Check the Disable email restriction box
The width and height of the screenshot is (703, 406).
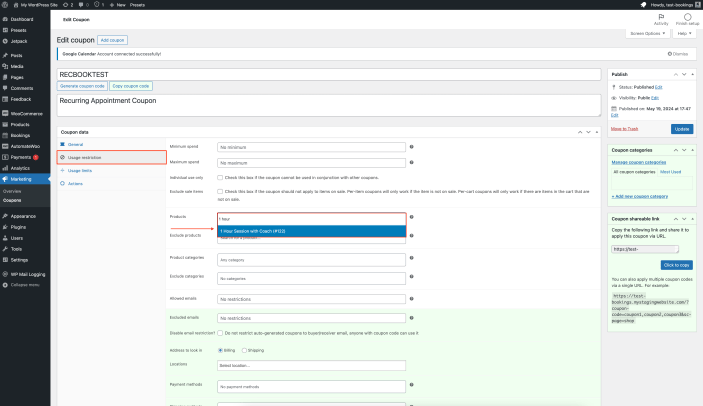coord(220,333)
